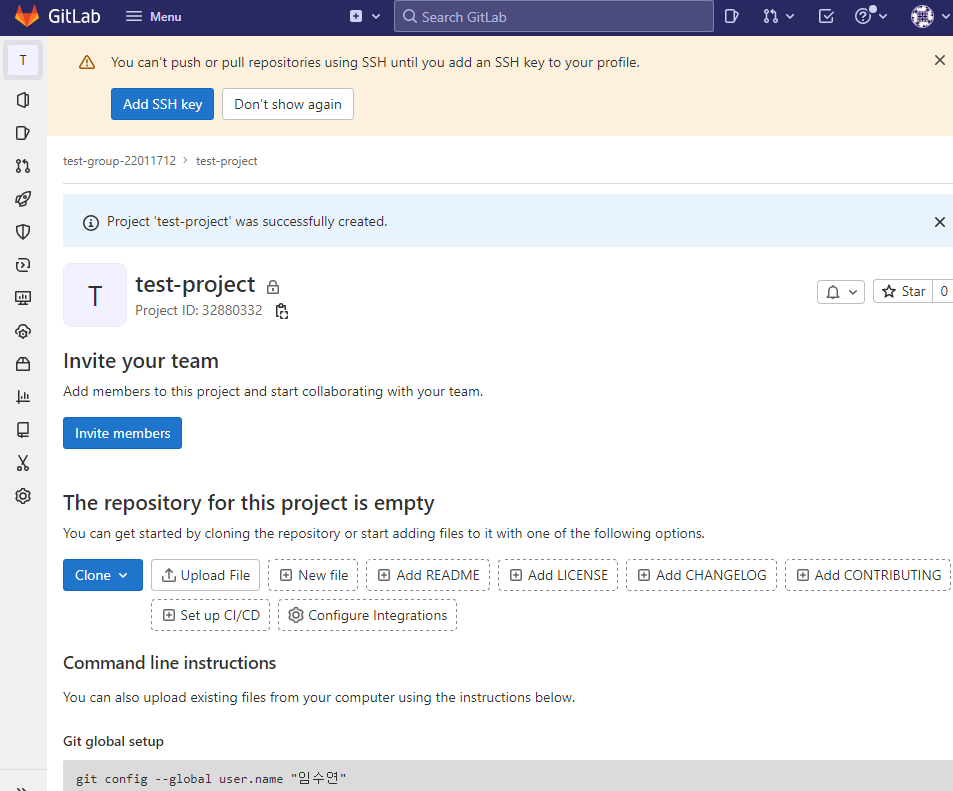Click the Add SSH key button
Image resolution: width=953 pixels, height=791 pixels.
click(x=162, y=104)
